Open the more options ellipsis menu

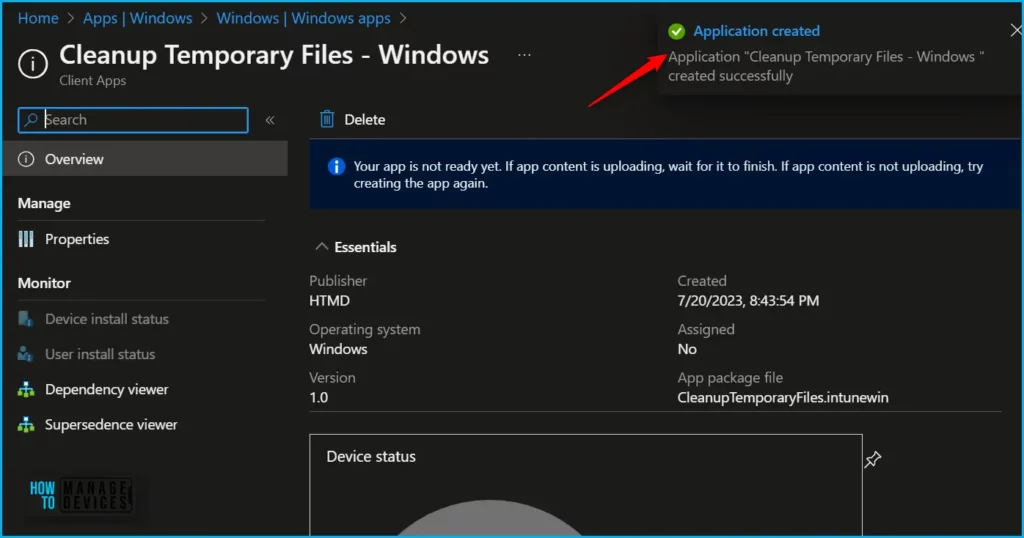pos(524,55)
